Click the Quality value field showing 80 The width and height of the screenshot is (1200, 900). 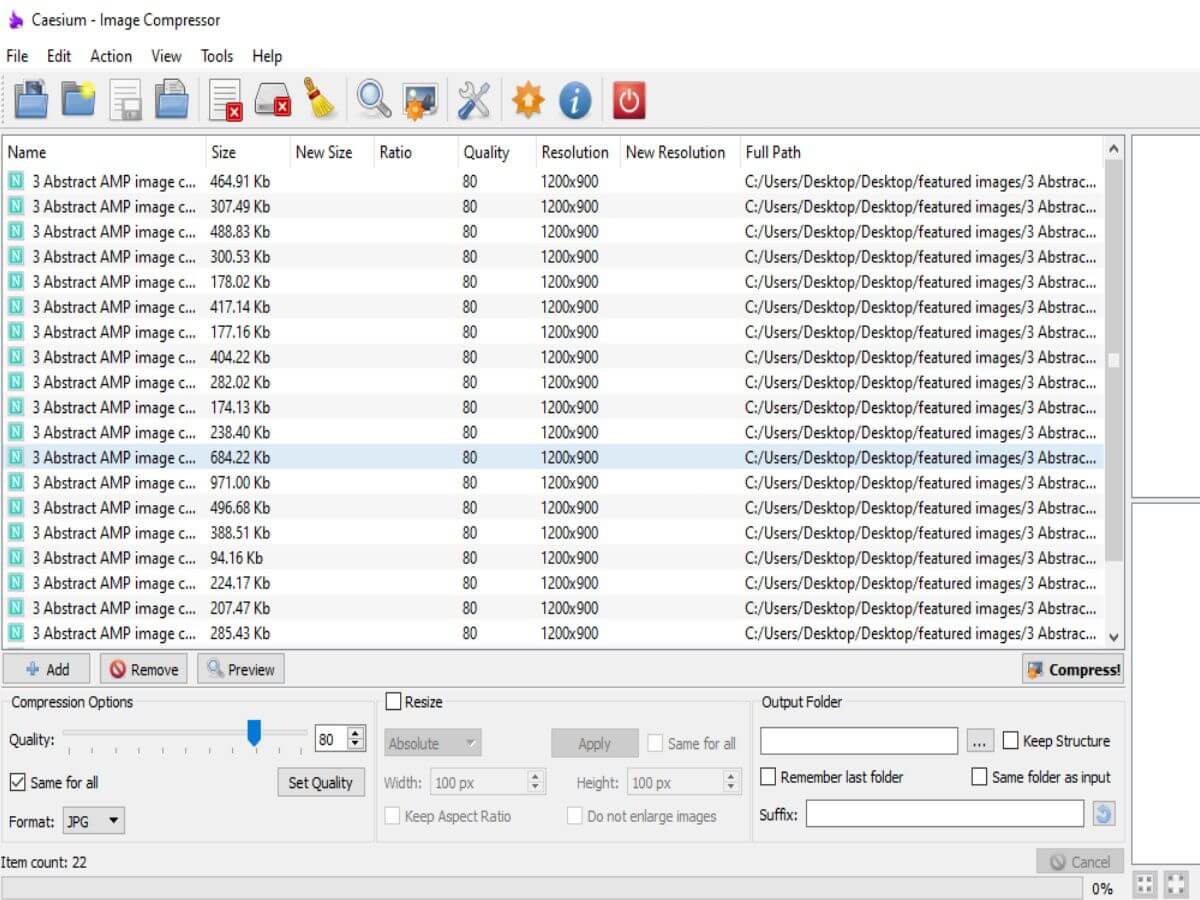330,739
